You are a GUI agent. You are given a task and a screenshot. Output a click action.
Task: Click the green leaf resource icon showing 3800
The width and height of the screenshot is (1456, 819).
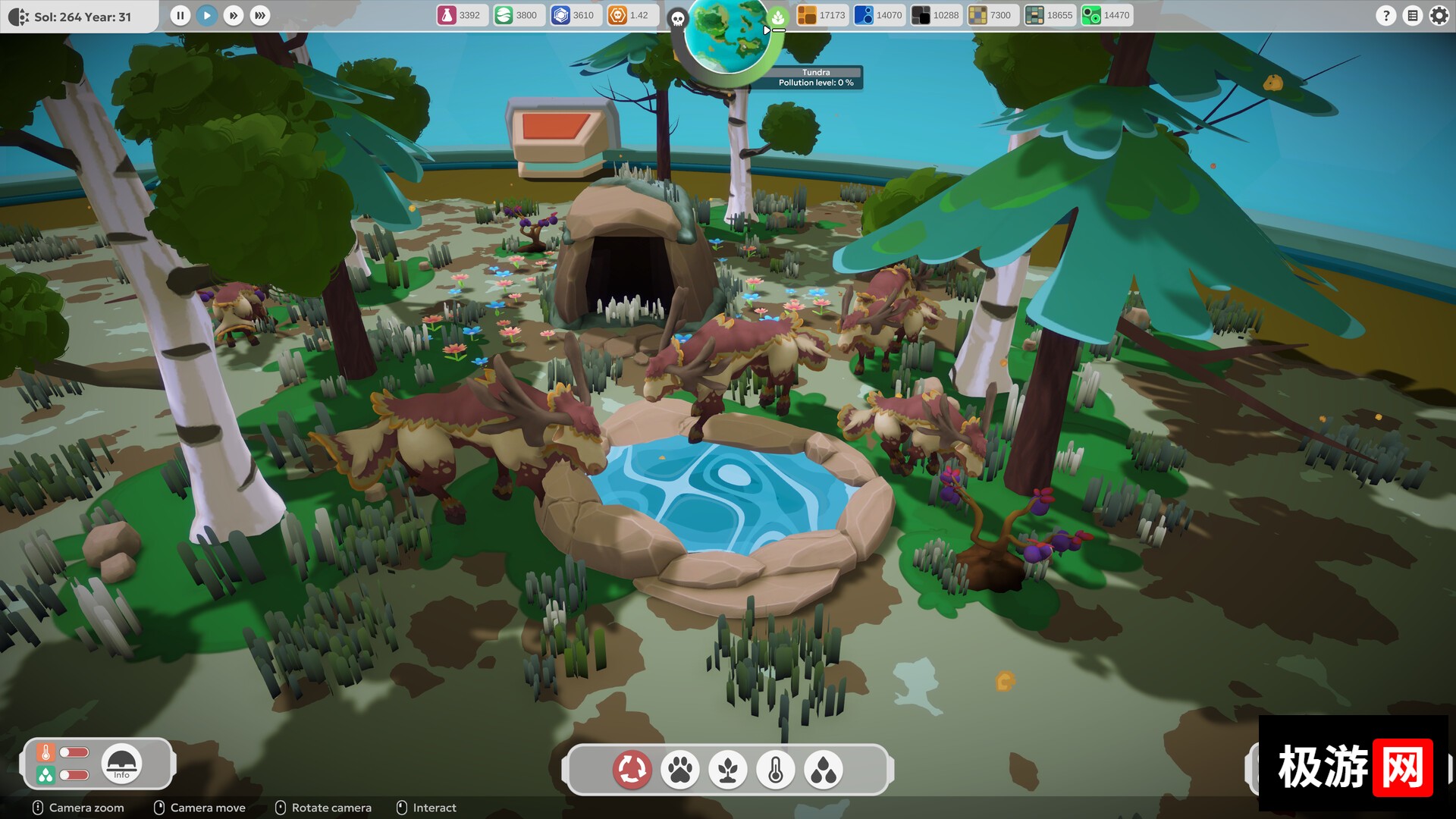coord(504,15)
